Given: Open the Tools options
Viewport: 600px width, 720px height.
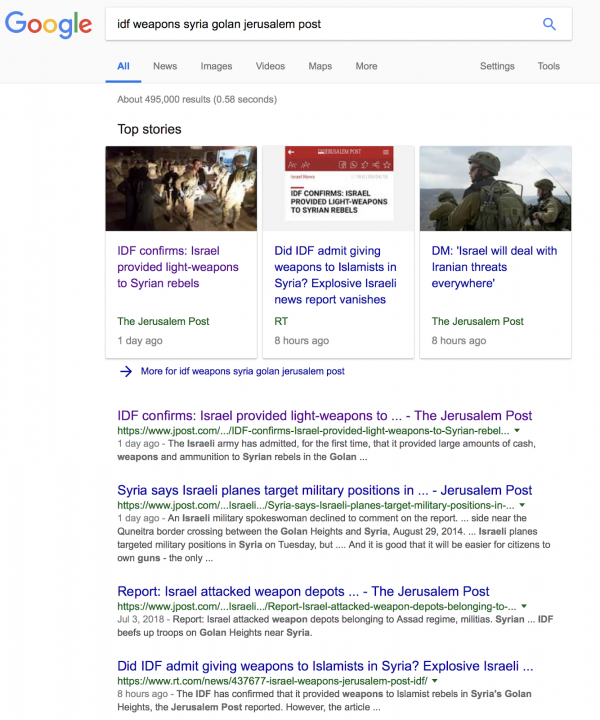Looking at the screenshot, I should [x=549, y=66].
